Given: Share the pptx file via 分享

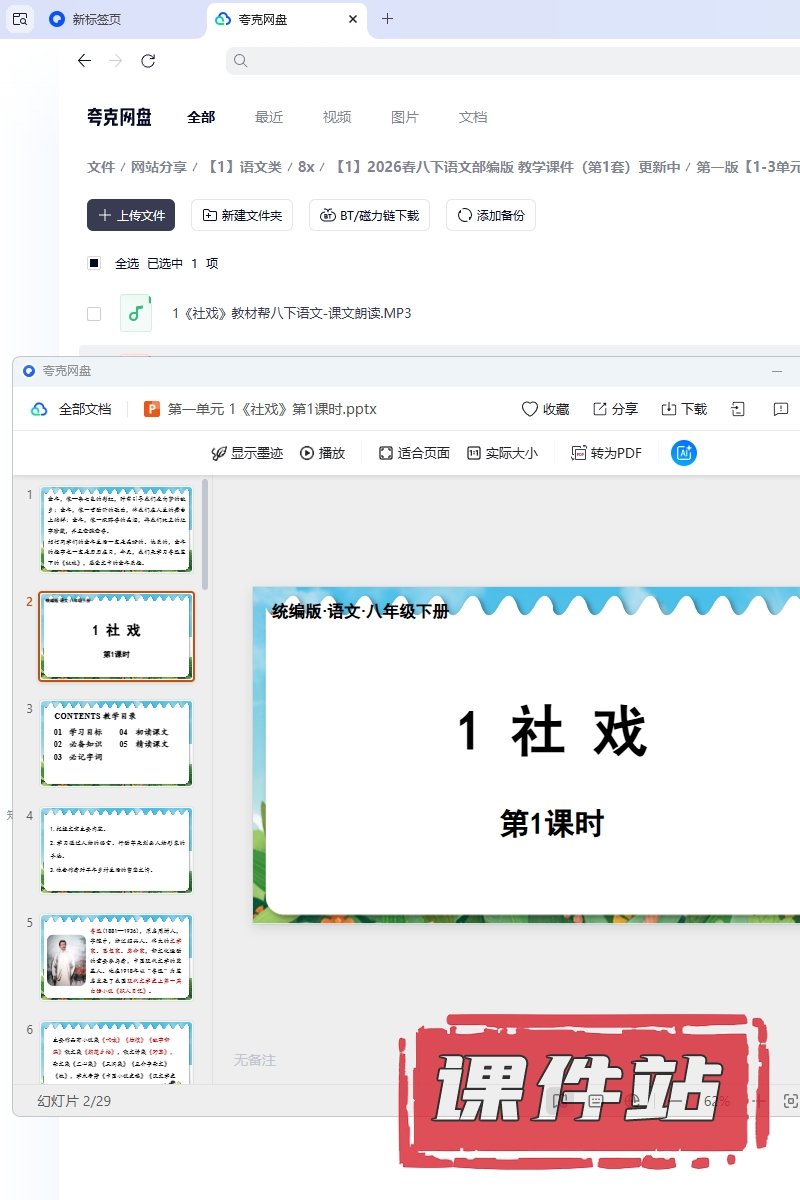Looking at the screenshot, I should click(x=615, y=409).
